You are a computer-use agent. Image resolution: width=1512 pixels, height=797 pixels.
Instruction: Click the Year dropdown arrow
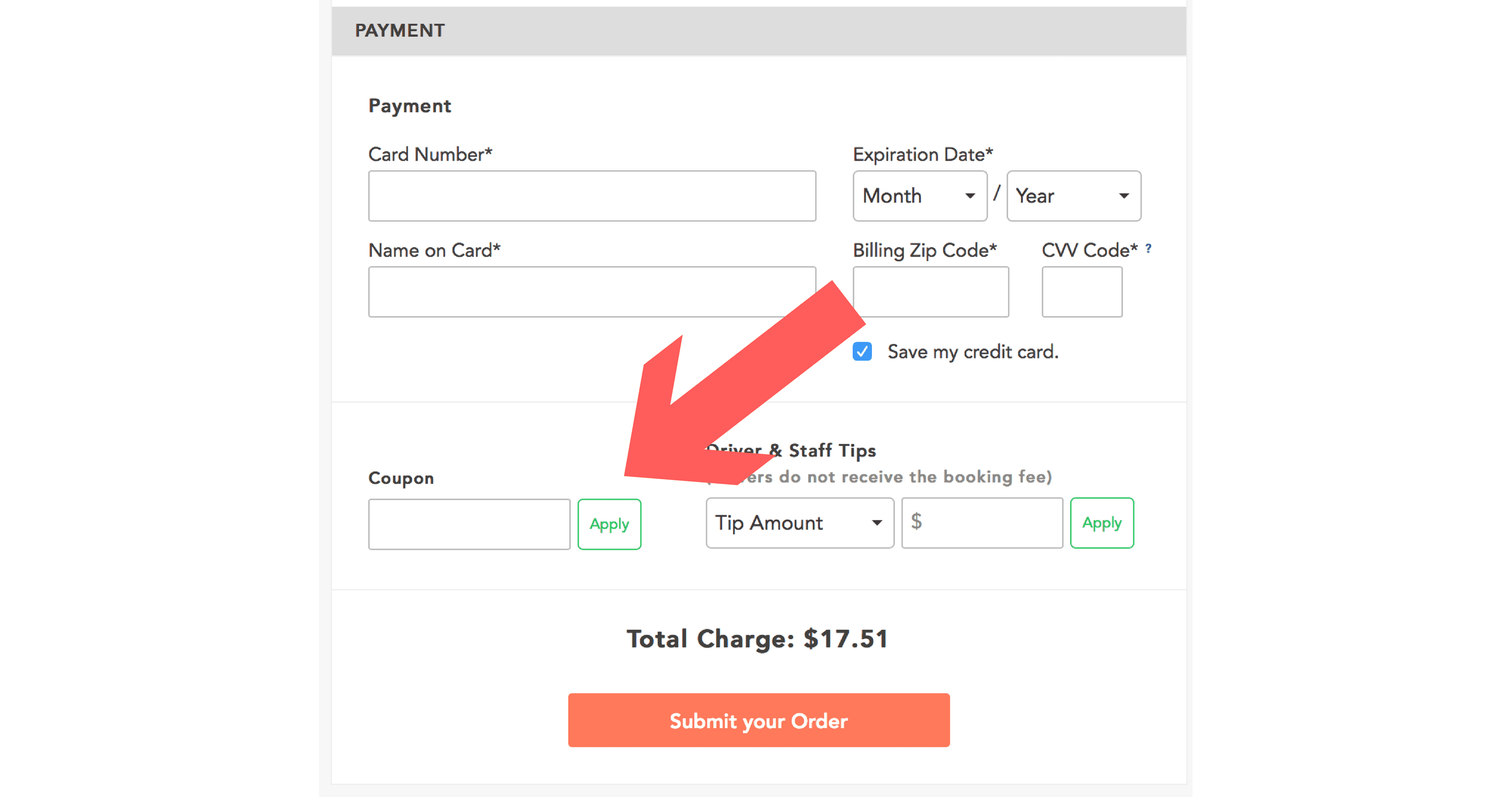click(x=1124, y=196)
